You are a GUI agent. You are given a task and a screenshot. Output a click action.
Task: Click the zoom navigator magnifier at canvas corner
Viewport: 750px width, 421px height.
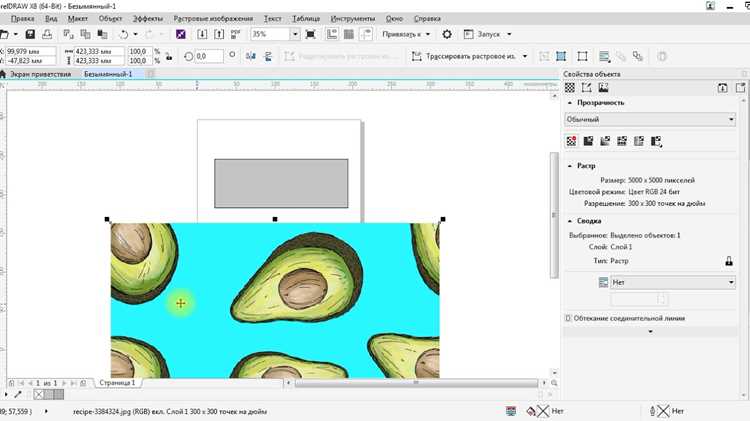pos(554,383)
